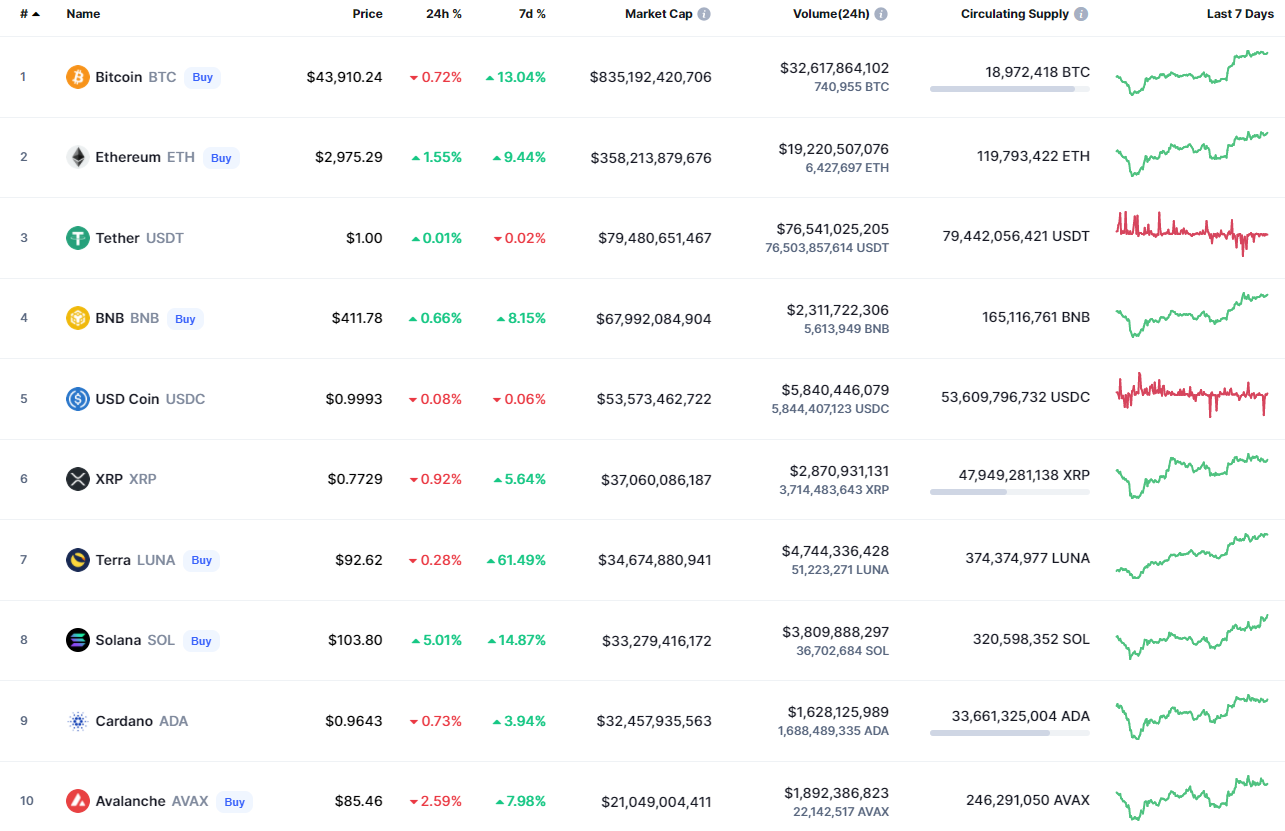Viewport: 1285px width, 831px height.
Task: Click Solana's 24h change 5.01%
Action: tap(436, 640)
